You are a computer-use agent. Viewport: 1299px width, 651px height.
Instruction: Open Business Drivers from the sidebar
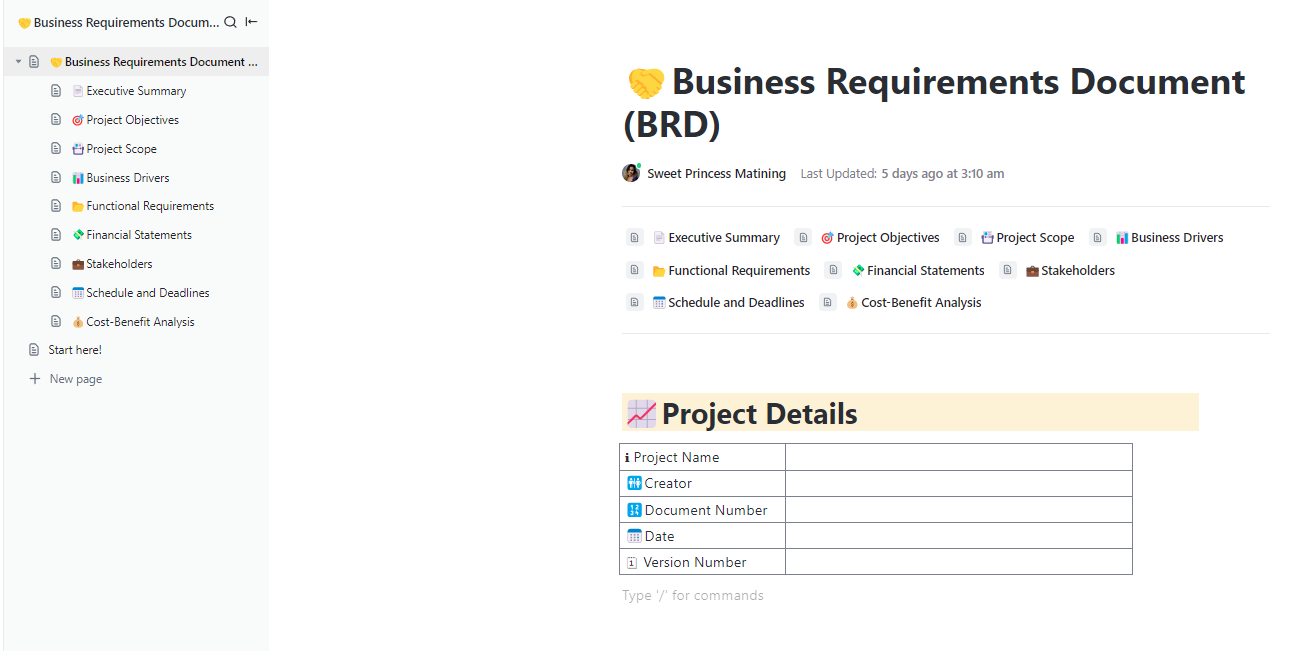click(128, 178)
